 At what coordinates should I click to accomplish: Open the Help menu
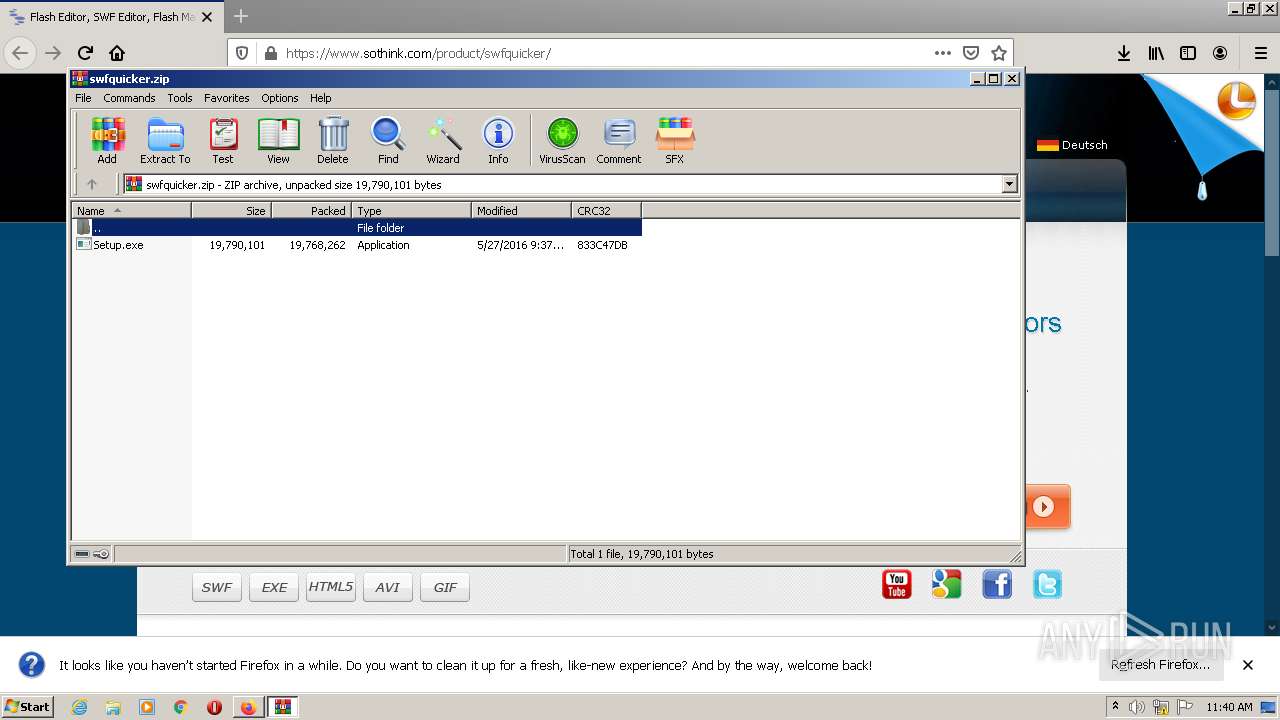coord(320,98)
